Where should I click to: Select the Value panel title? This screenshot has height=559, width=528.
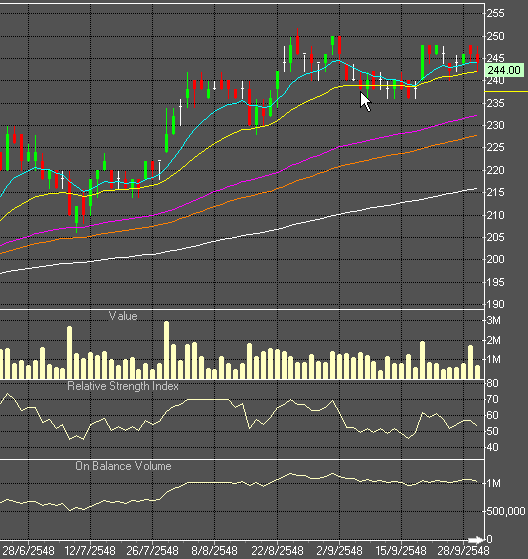point(123,316)
